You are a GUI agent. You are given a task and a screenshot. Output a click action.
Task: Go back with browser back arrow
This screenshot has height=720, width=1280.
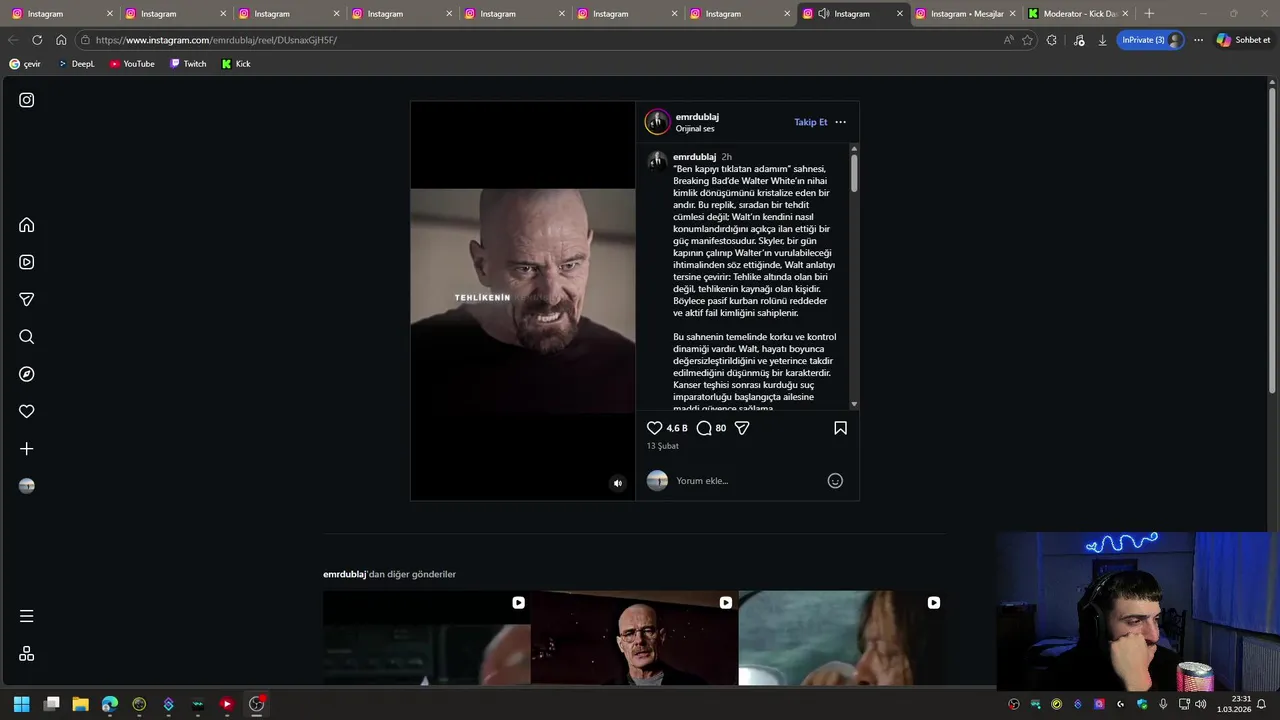click(13, 40)
